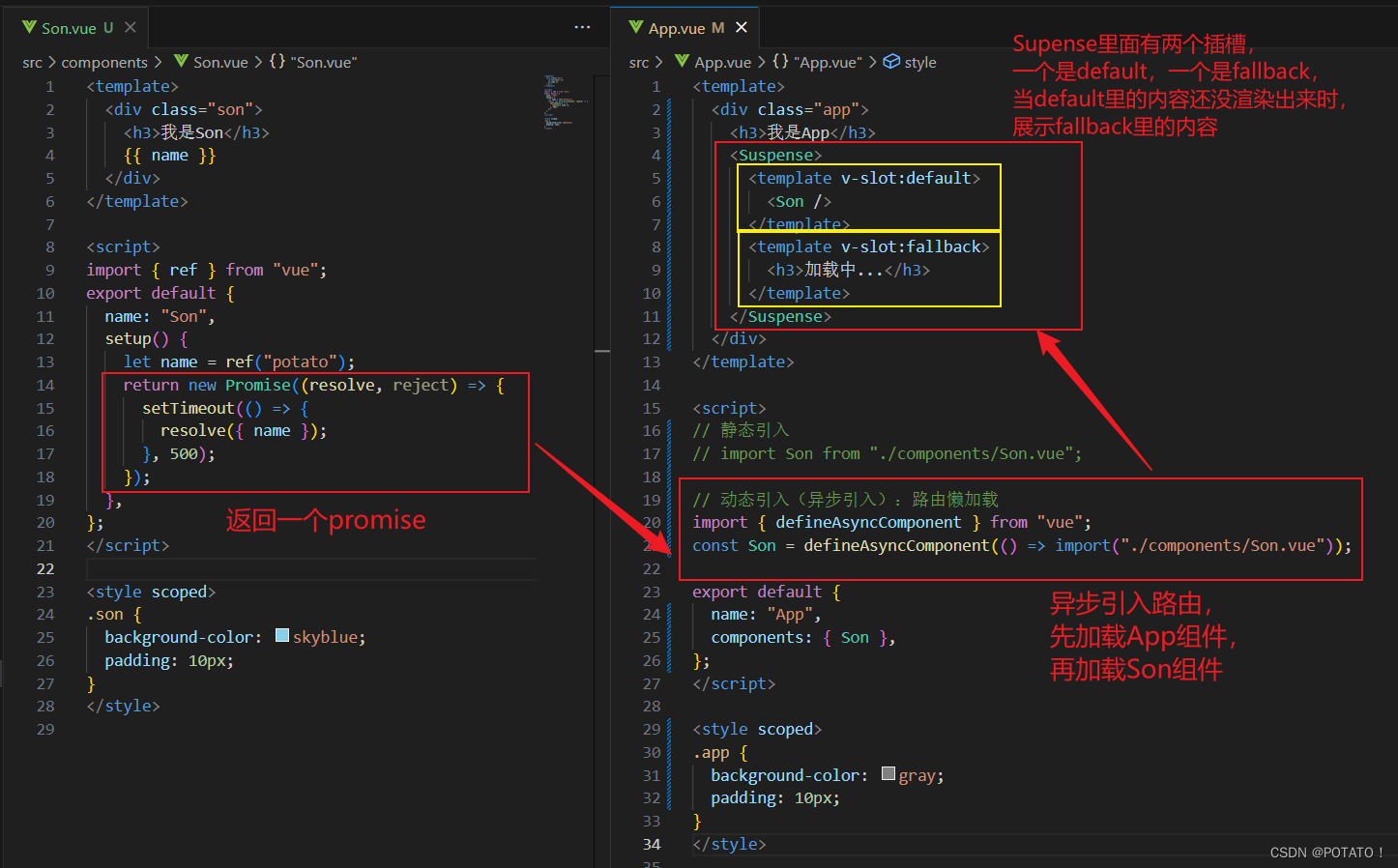Click "defineAsyncComponent" in the import statement
Screen dimensions: 1398x868
point(868,522)
